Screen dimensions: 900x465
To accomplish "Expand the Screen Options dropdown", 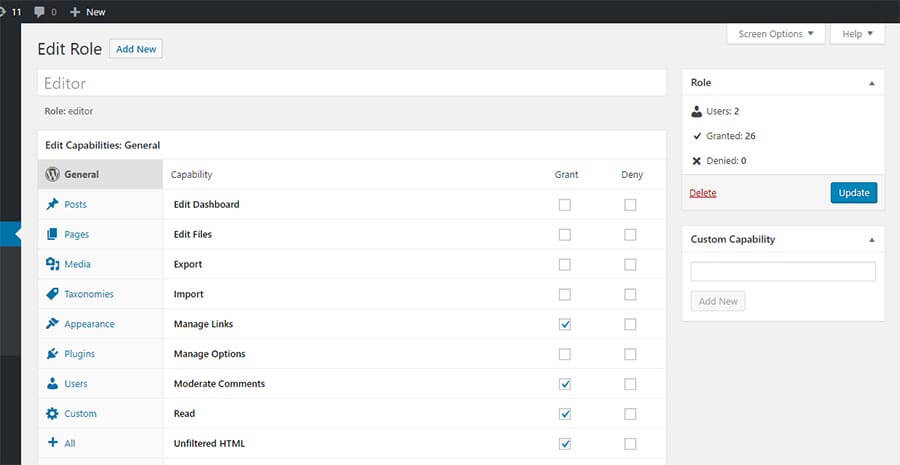I will click(776, 34).
